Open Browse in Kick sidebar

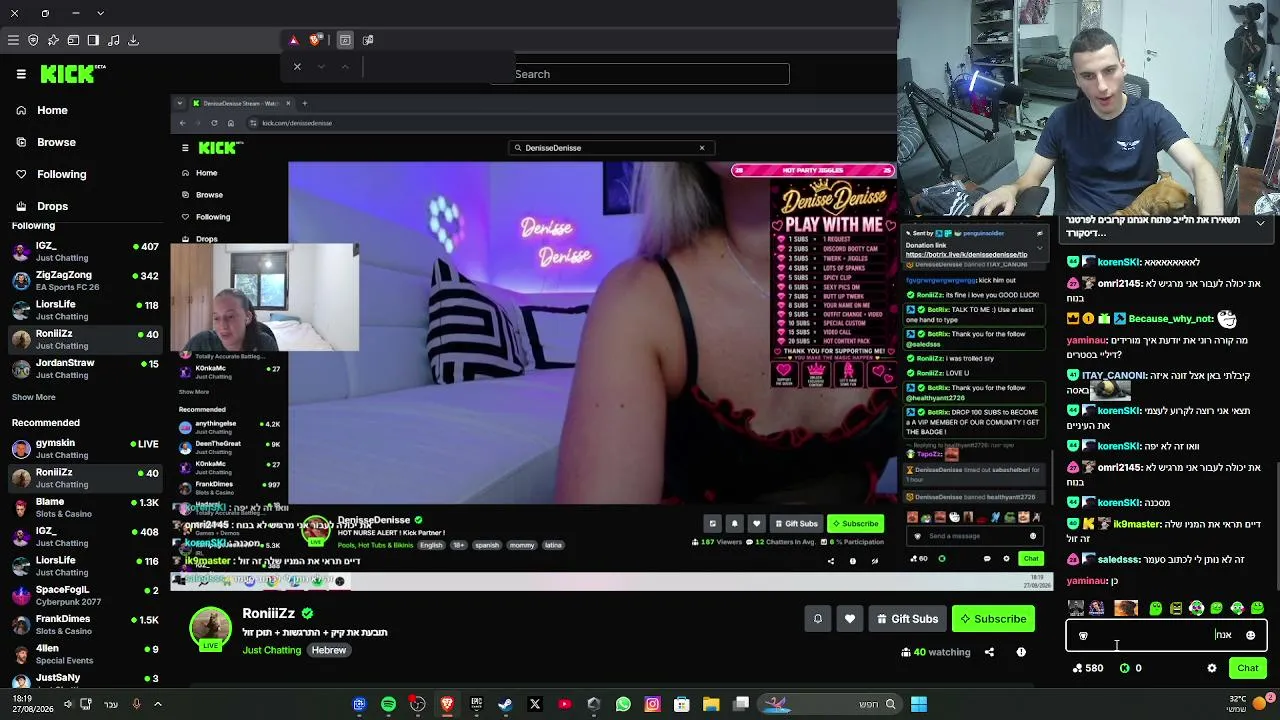pyautogui.click(x=46, y=142)
